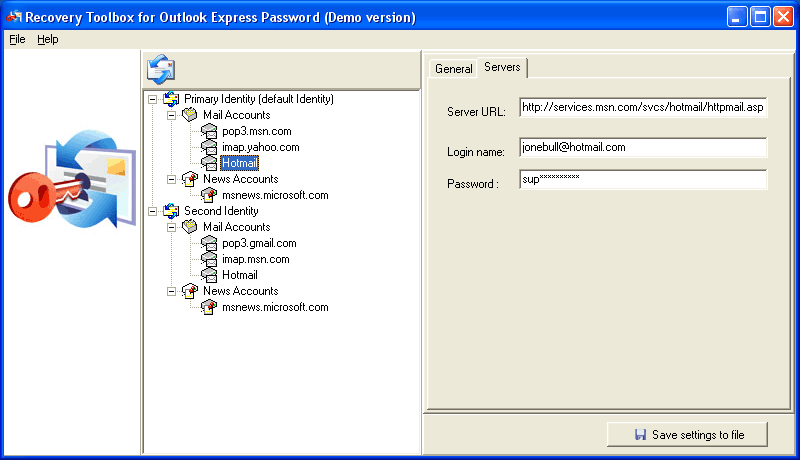The height and width of the screenshot is (460, 800).
Task: Click Second Identity's Hotmail account icon
Action: pos(209,275)
